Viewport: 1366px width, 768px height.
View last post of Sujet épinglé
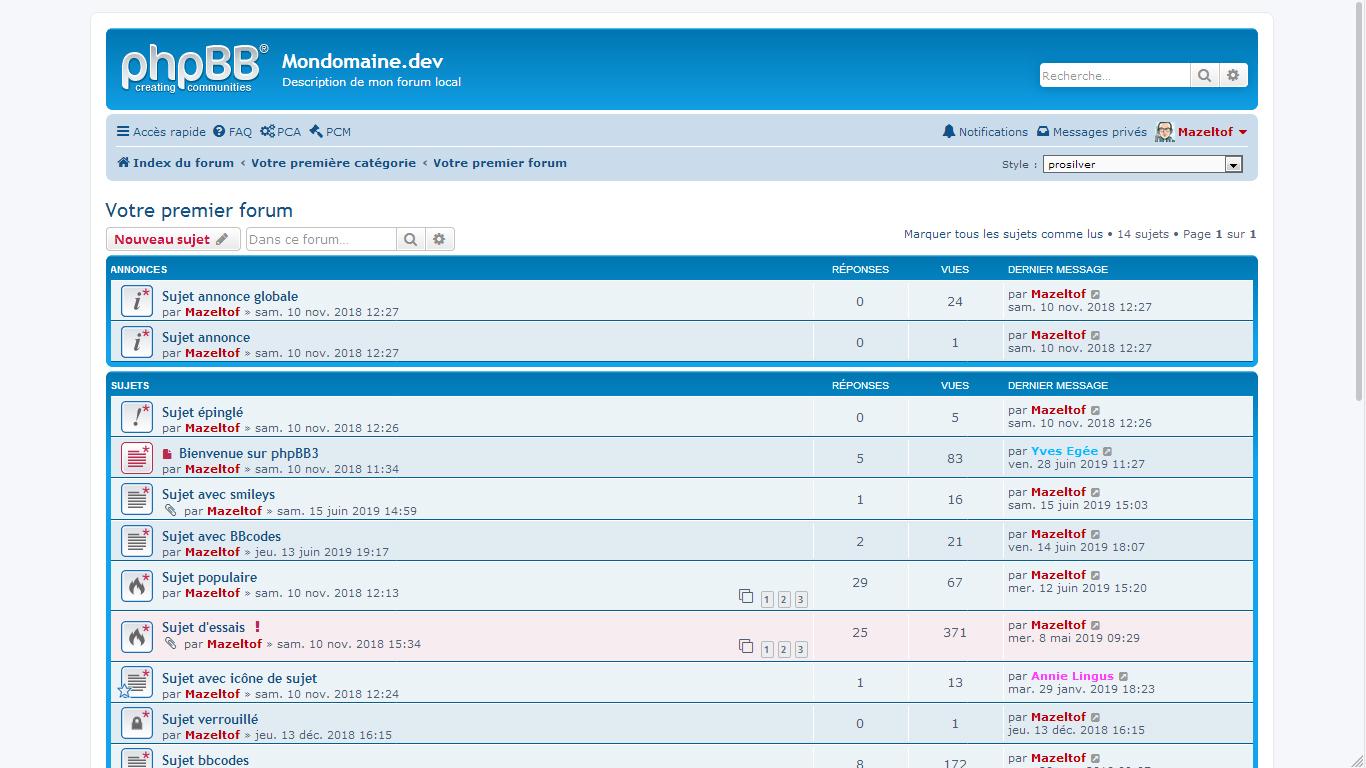coord(1096,411)
